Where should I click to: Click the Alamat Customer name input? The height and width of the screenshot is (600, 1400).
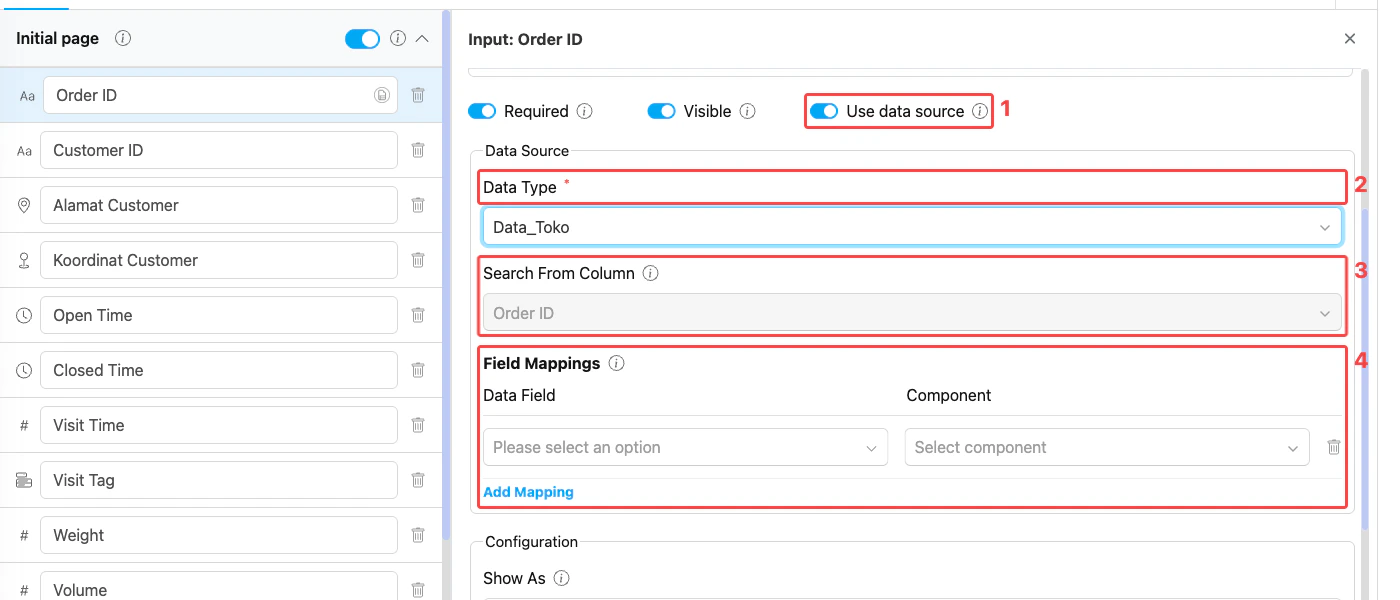(x=219, y=205)
